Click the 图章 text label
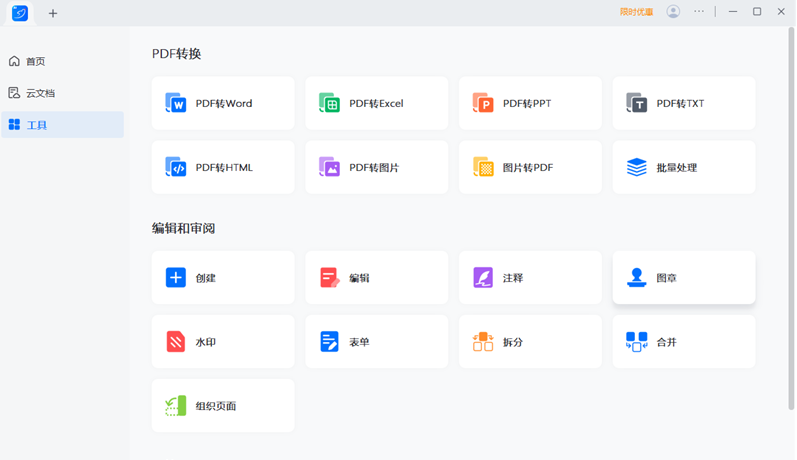 pyautogui.click(x=666, y=278)
